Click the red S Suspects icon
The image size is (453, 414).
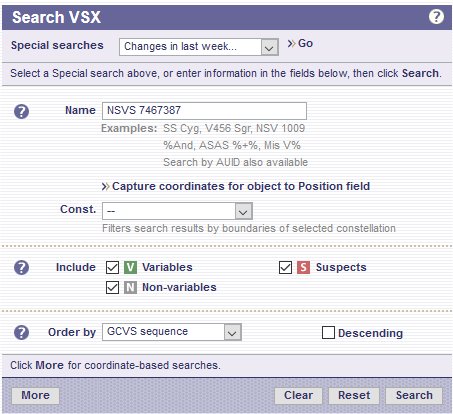coord(303,267)
